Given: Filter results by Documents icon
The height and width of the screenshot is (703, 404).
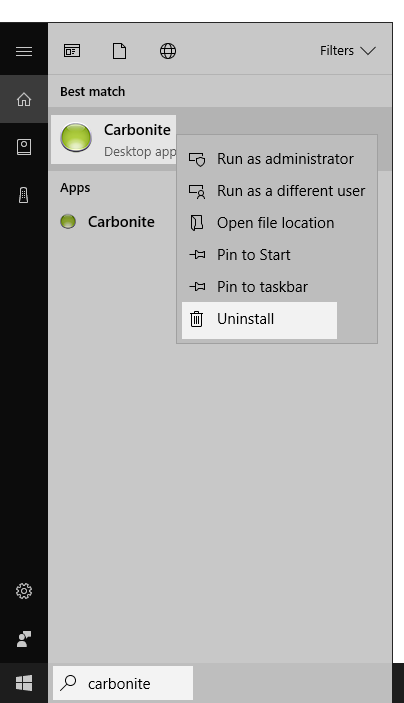Looking at the screenshot, I should tap(119, 51).
